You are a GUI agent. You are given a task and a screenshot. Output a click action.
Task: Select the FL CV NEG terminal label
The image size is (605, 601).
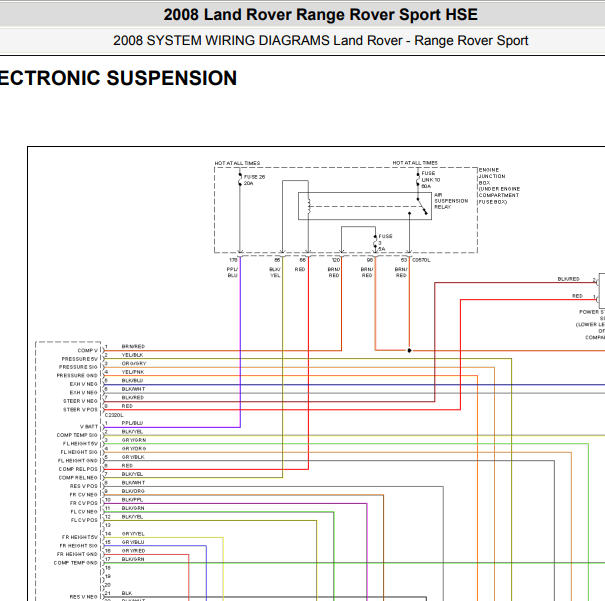(84, 512)
